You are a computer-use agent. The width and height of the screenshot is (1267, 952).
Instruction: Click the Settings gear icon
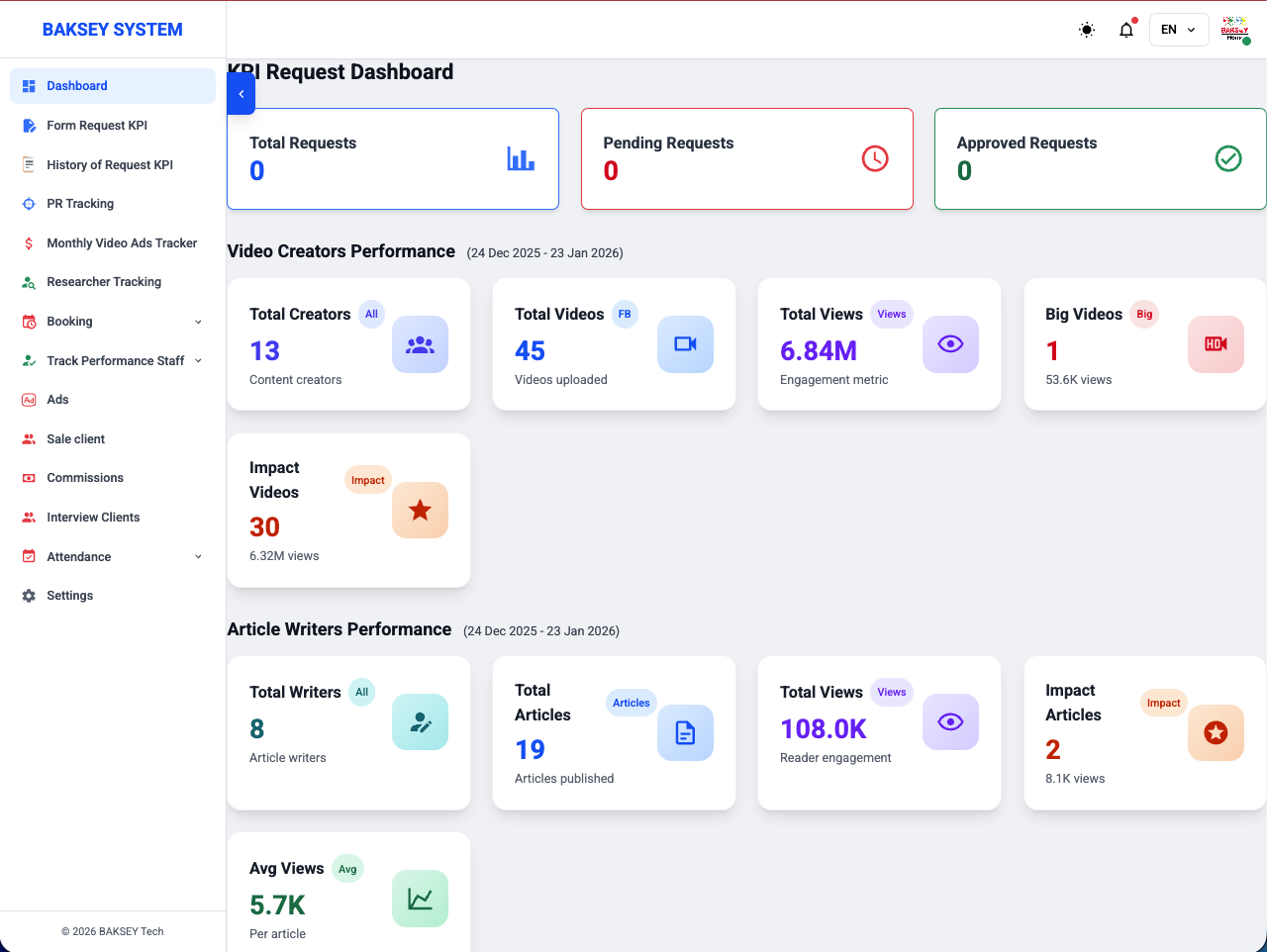click(x=29, y=596)
